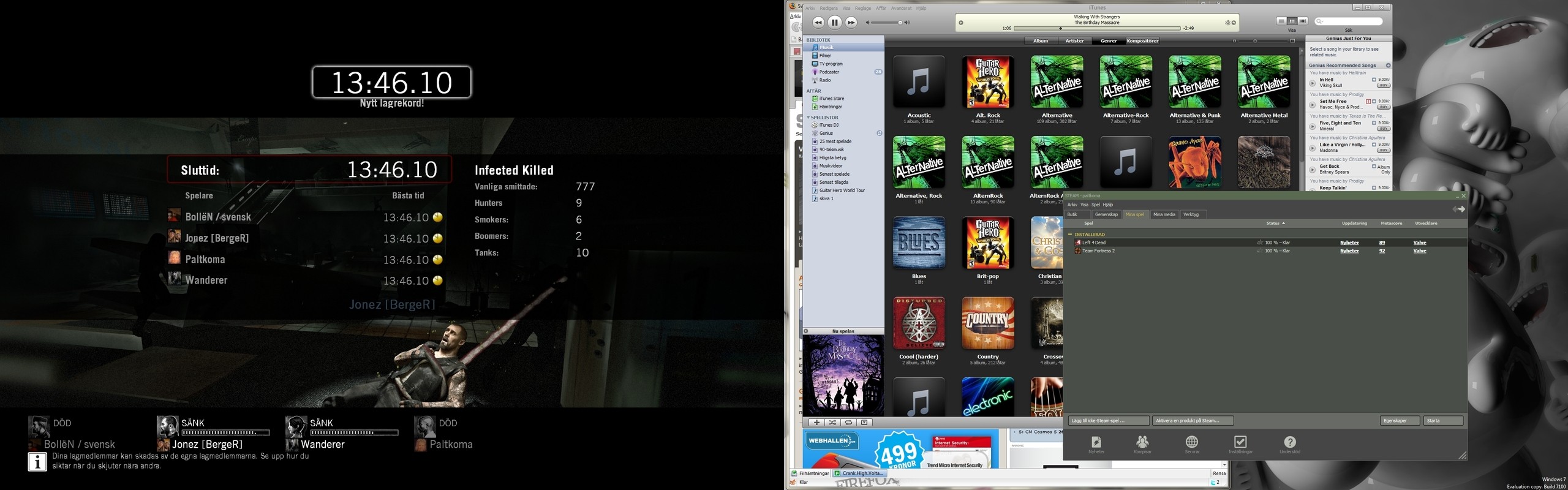Open Radio in iTunes sidebar
Image resolution: width=1568 pixels, height=490 pixels.
point(843,80)
